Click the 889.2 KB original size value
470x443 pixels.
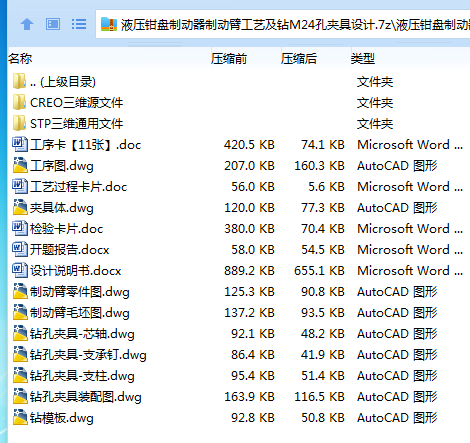[x=249, y=271]
